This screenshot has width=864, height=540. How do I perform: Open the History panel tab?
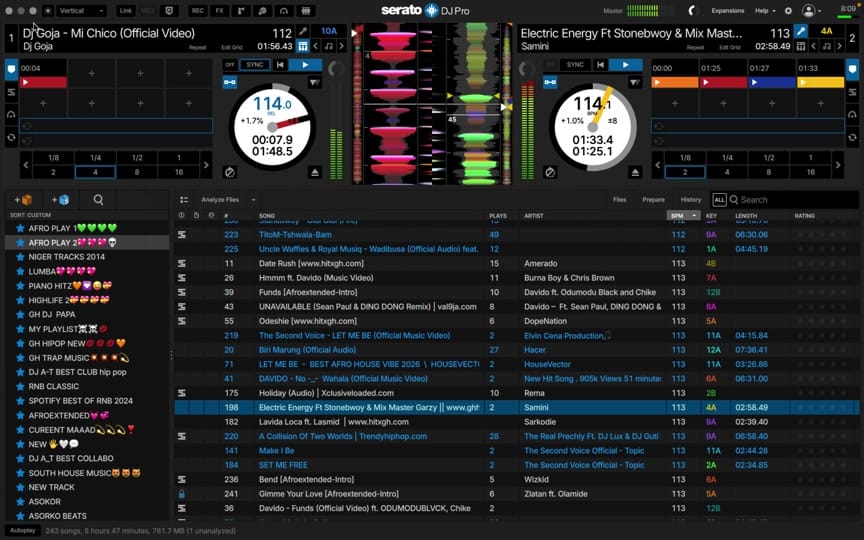tap(690, 200)
